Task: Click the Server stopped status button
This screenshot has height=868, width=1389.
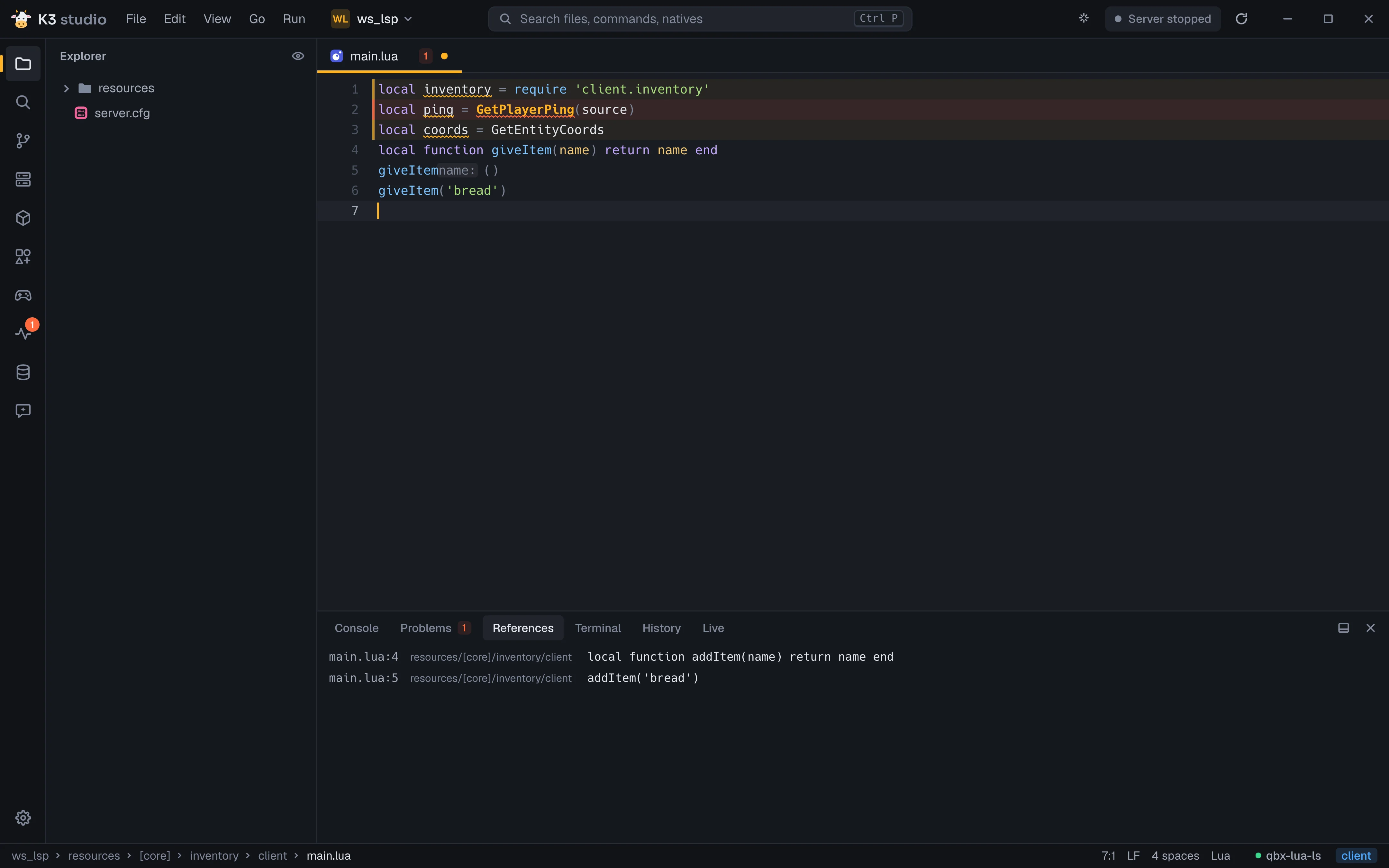Action: click(x=1163, y=19)
